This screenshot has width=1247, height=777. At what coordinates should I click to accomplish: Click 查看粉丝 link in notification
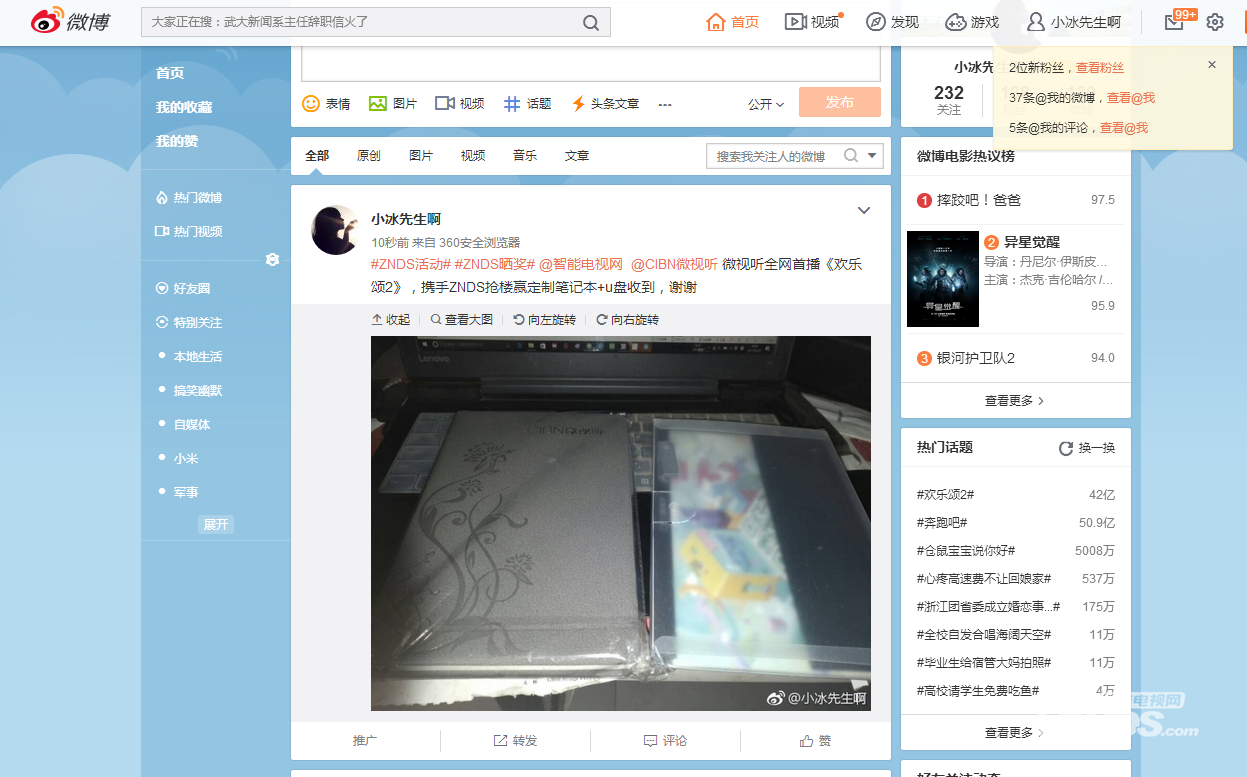click(1100, 68)
